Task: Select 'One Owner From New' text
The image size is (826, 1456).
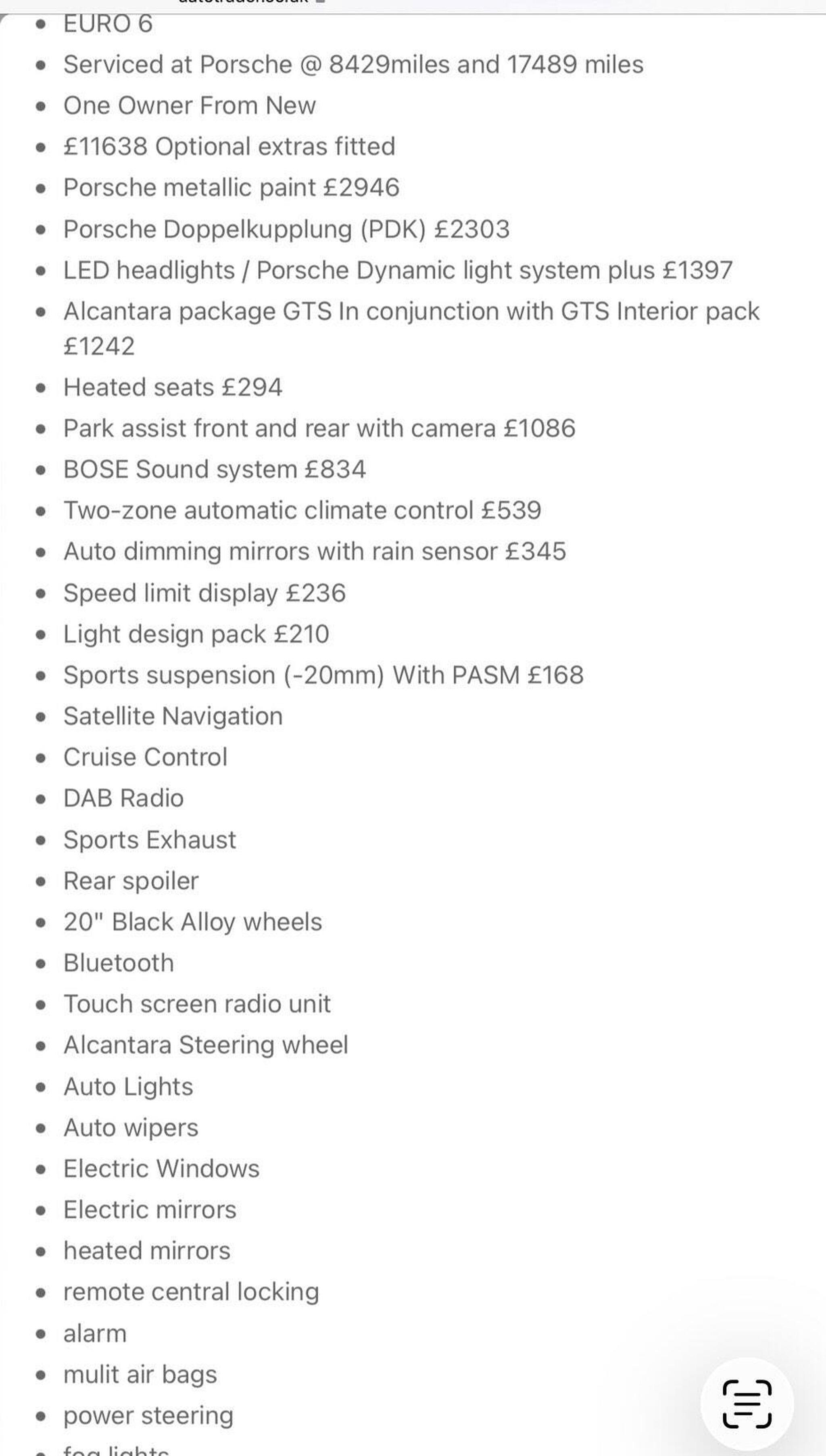Action: [190, 106]
